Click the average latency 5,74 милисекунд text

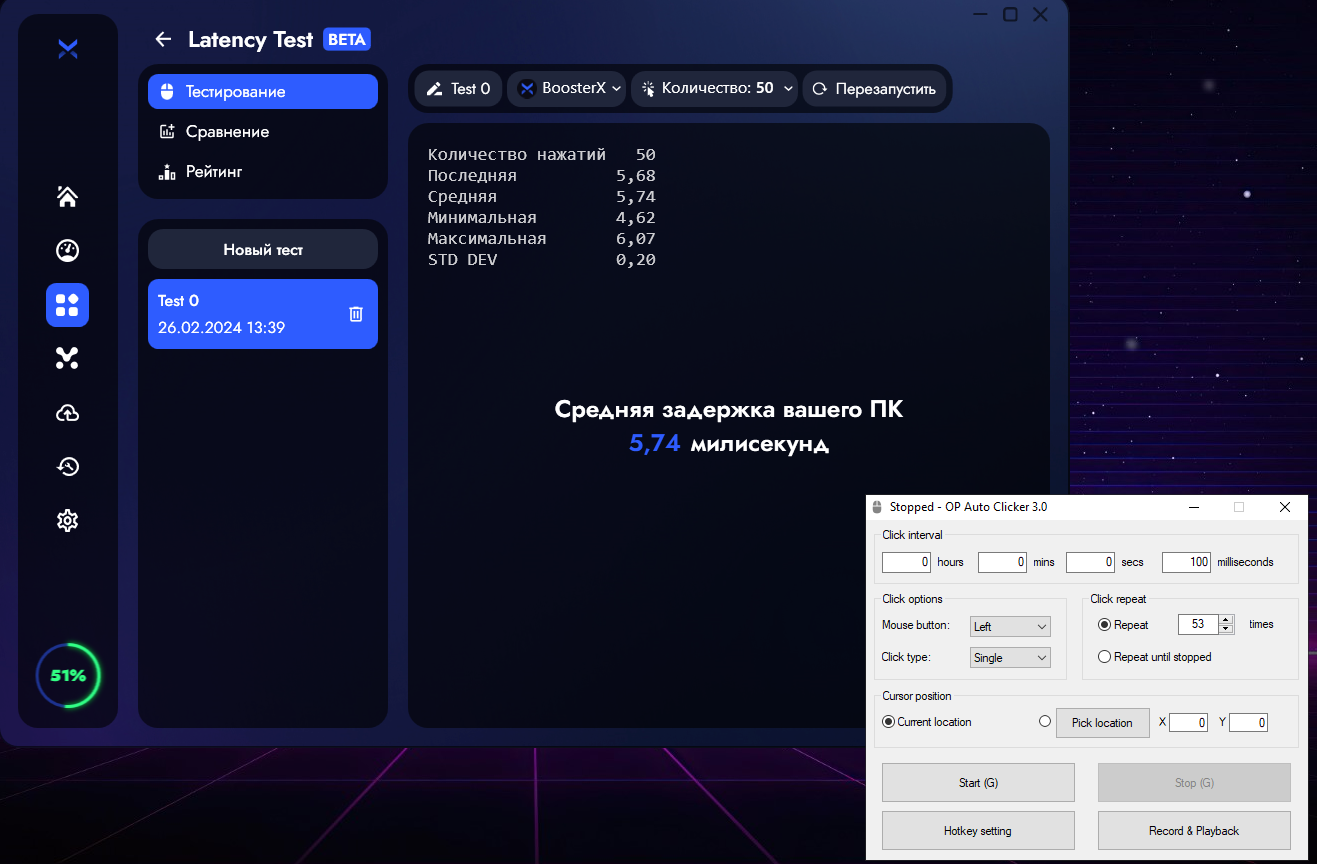click(x=729, y=443)
